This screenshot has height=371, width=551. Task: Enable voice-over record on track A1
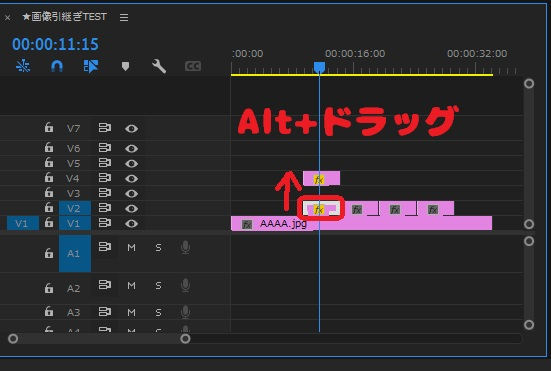pyautogui.click(x=186, y=248)
